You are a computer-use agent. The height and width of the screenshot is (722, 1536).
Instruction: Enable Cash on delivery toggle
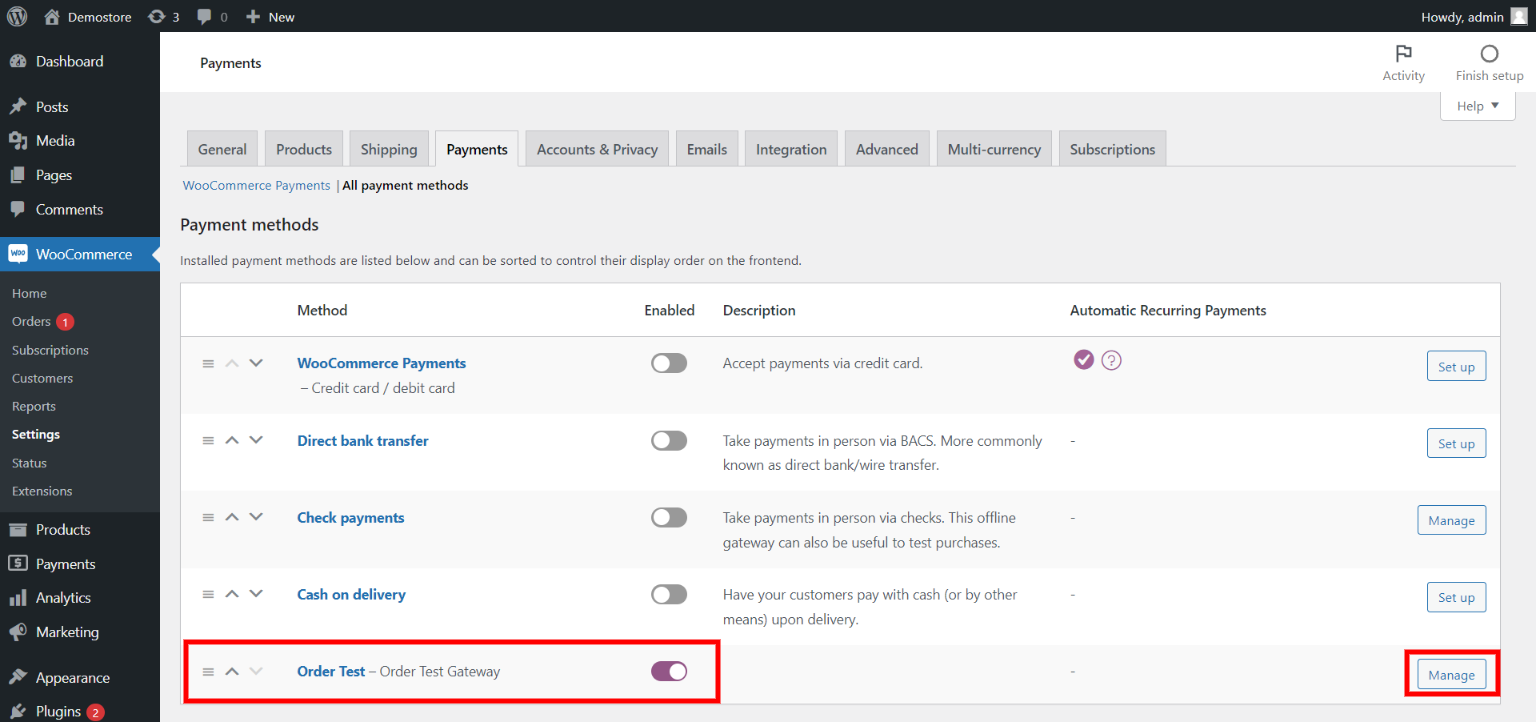669,595
